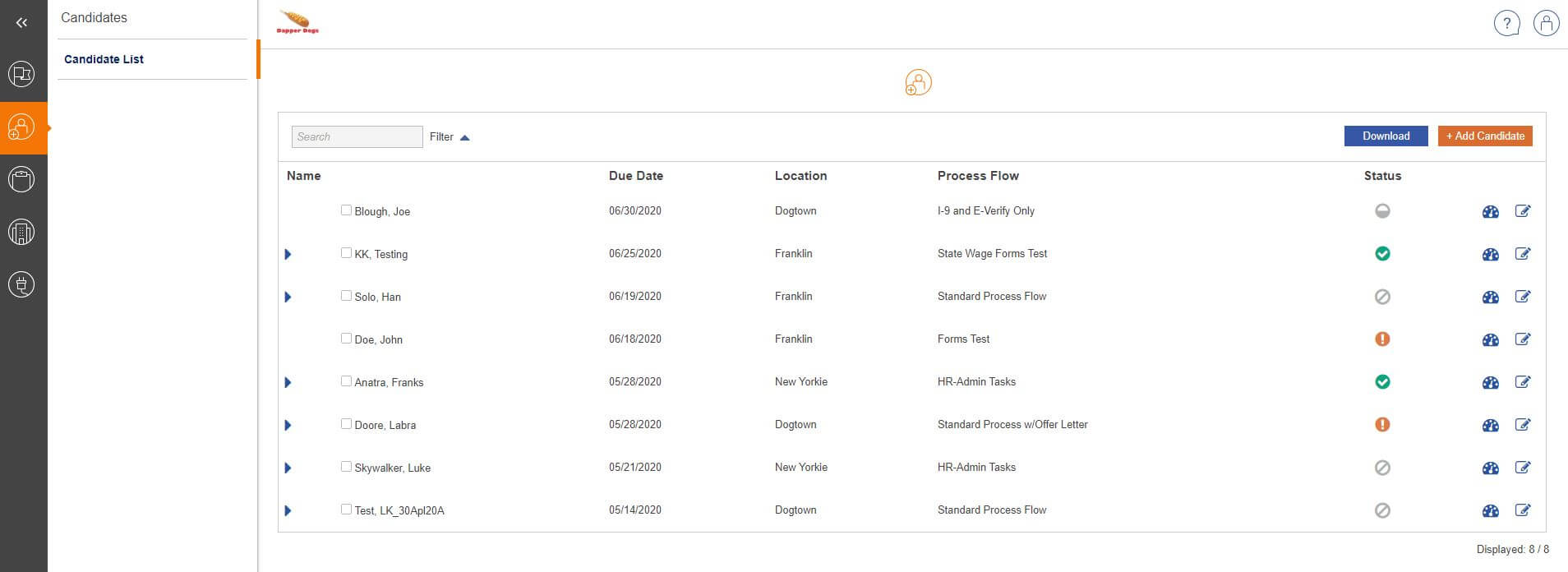1568x572 pixels.
Task: Click the plug icon in sidebar
Action: [x=22, y=285]
